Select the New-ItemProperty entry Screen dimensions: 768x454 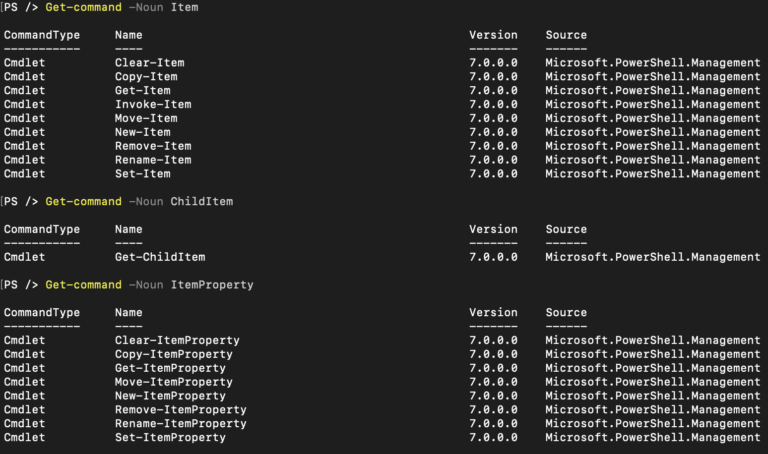click(x=170, y=396)
